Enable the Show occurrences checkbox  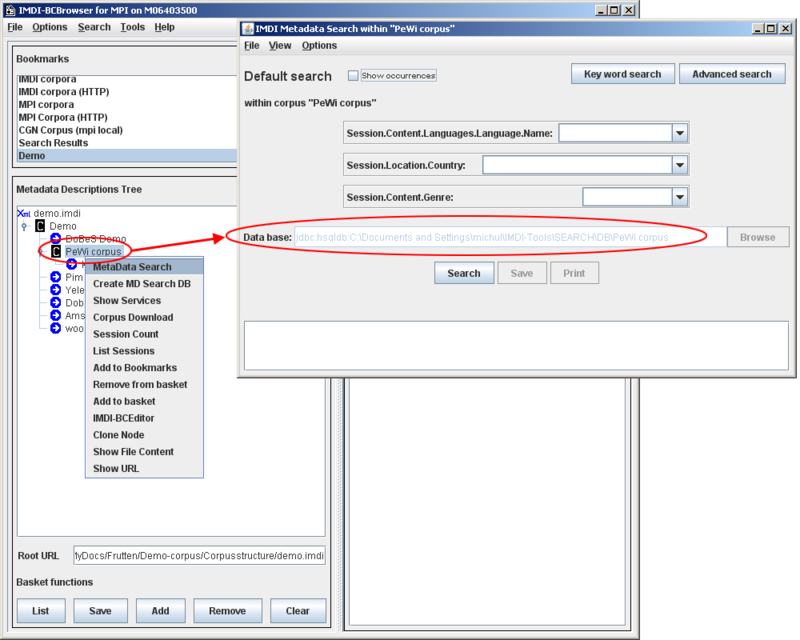coord(354,74)
